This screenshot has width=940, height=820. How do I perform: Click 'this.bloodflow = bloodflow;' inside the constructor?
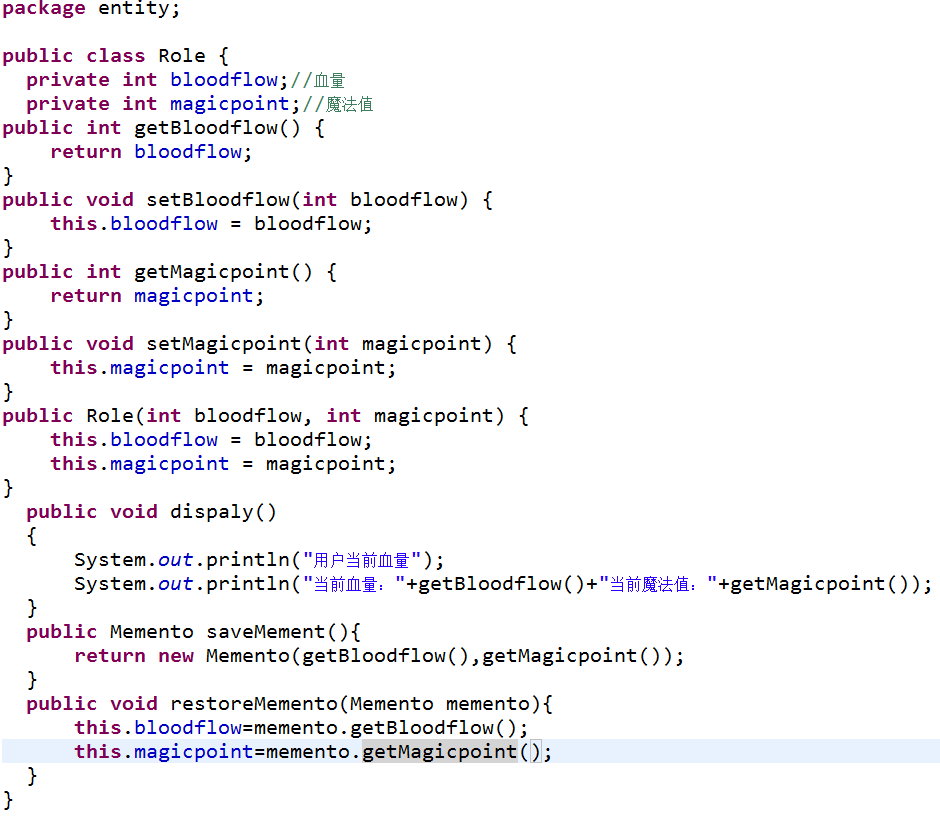211,439
